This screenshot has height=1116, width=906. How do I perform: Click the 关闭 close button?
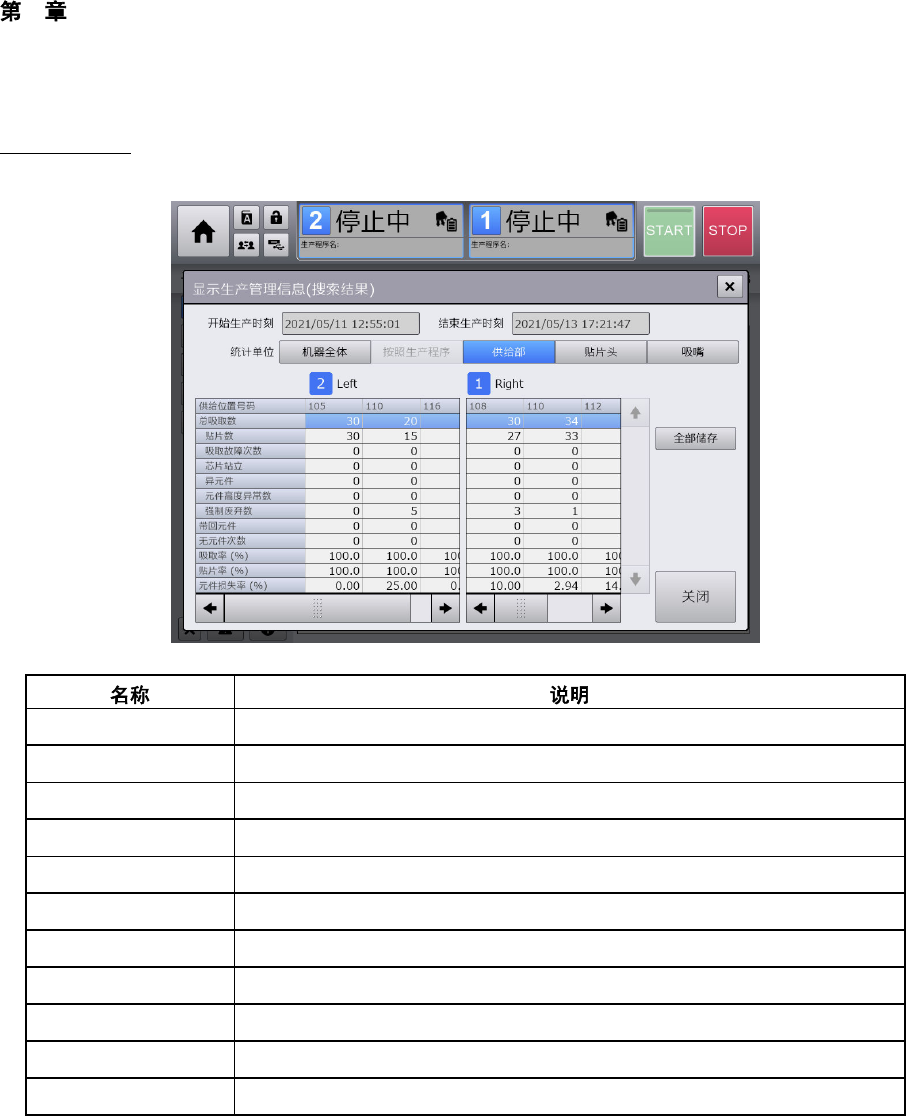[x=695, y=596]
